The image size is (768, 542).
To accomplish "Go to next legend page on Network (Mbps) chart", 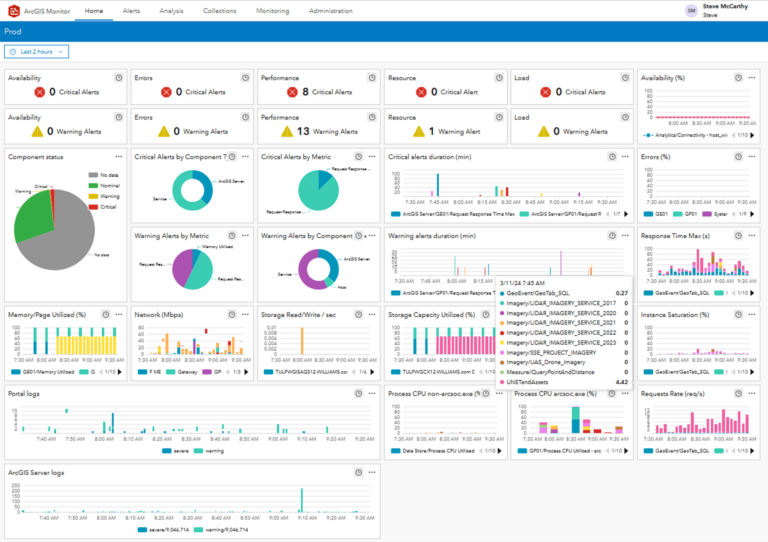I will coord(246,372).
